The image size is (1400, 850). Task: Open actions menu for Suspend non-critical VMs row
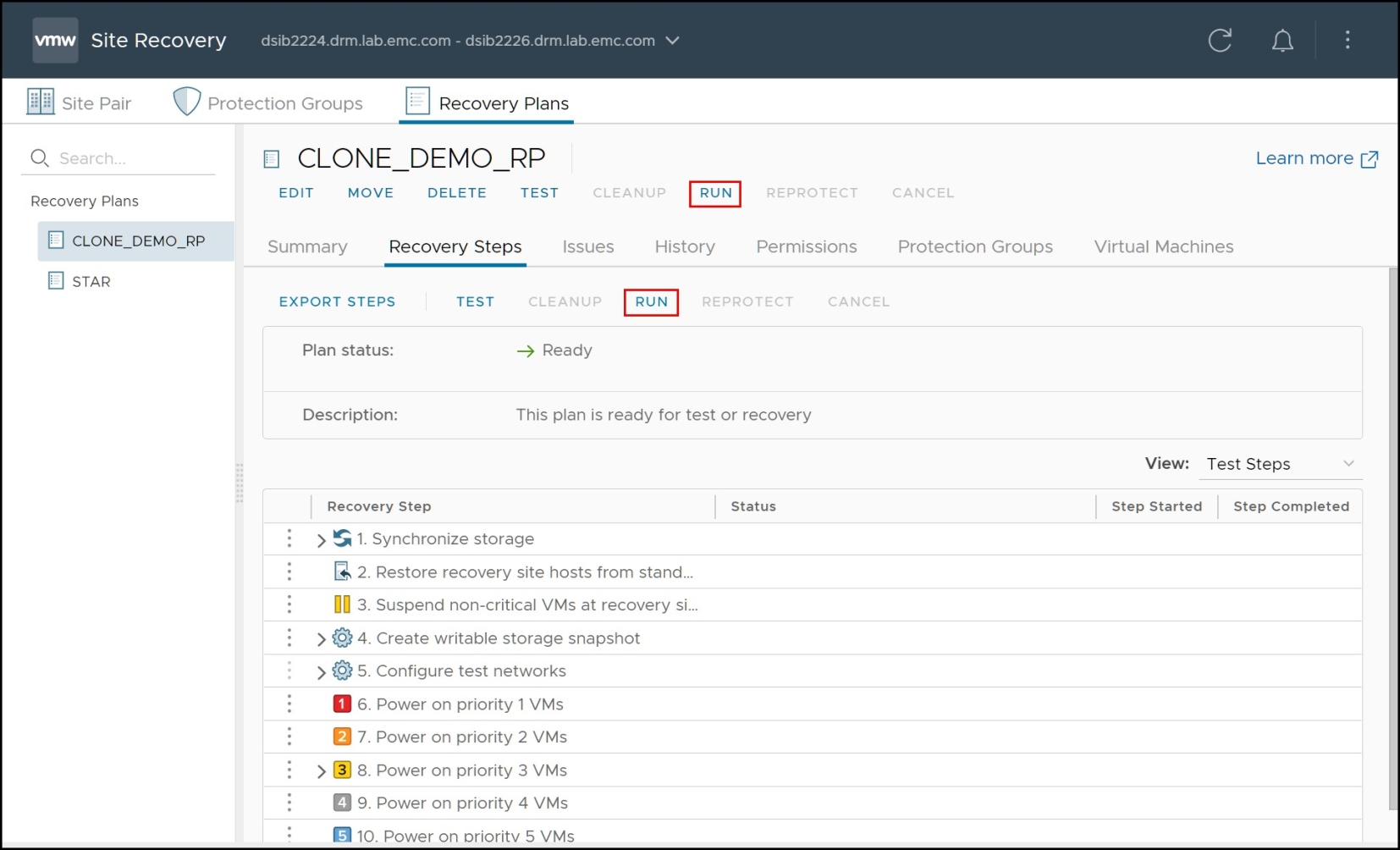click(x=289, y=604)
